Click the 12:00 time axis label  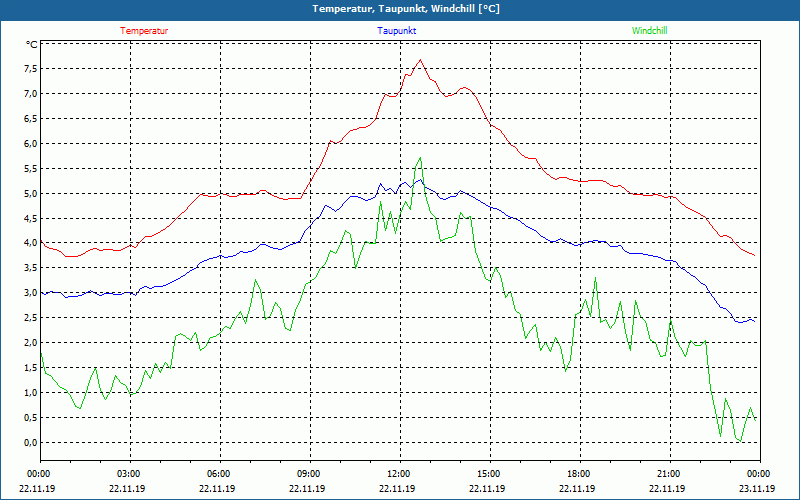[397, 474]
